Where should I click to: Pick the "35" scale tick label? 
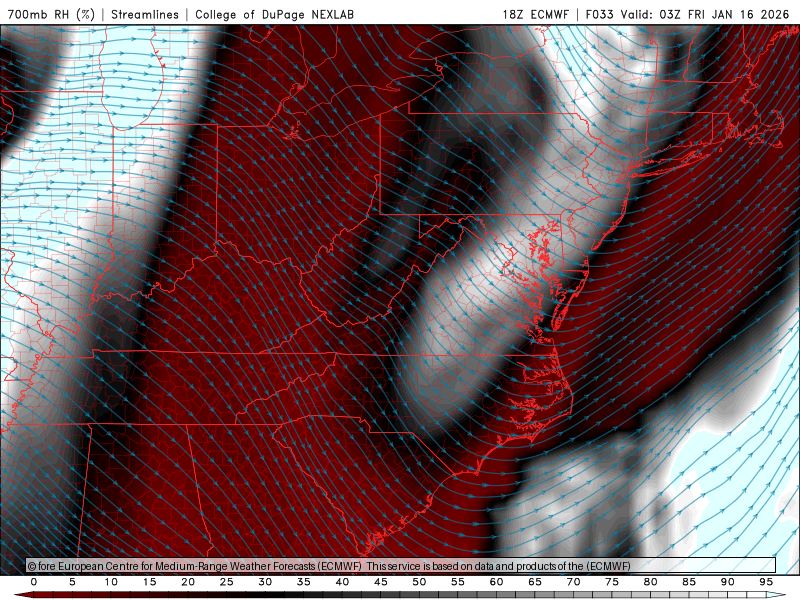coord(304,582)
